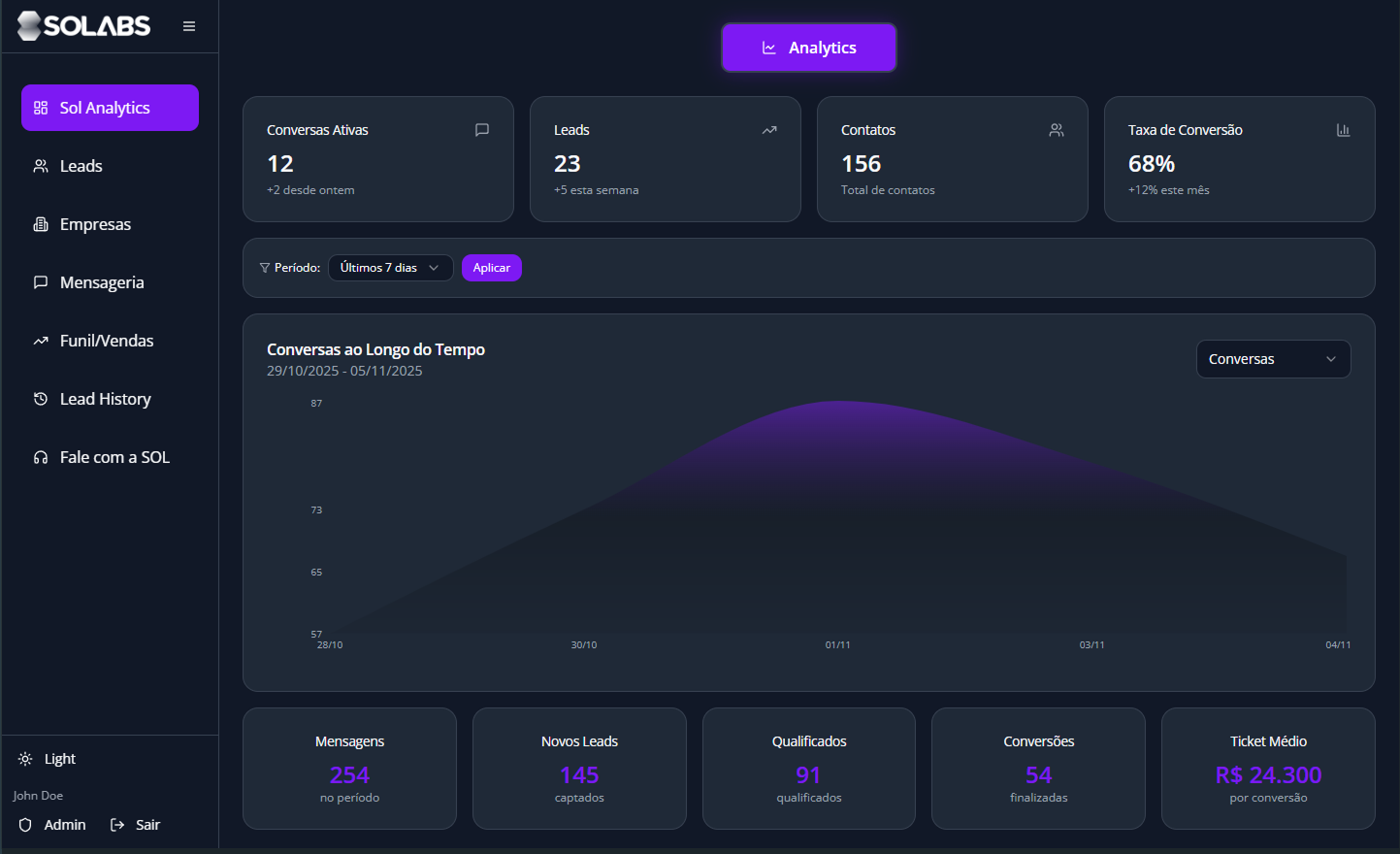Click the hamburger menu icon beside the logo
This screenshot has height=854, width=1400.
tap(189, 26)
